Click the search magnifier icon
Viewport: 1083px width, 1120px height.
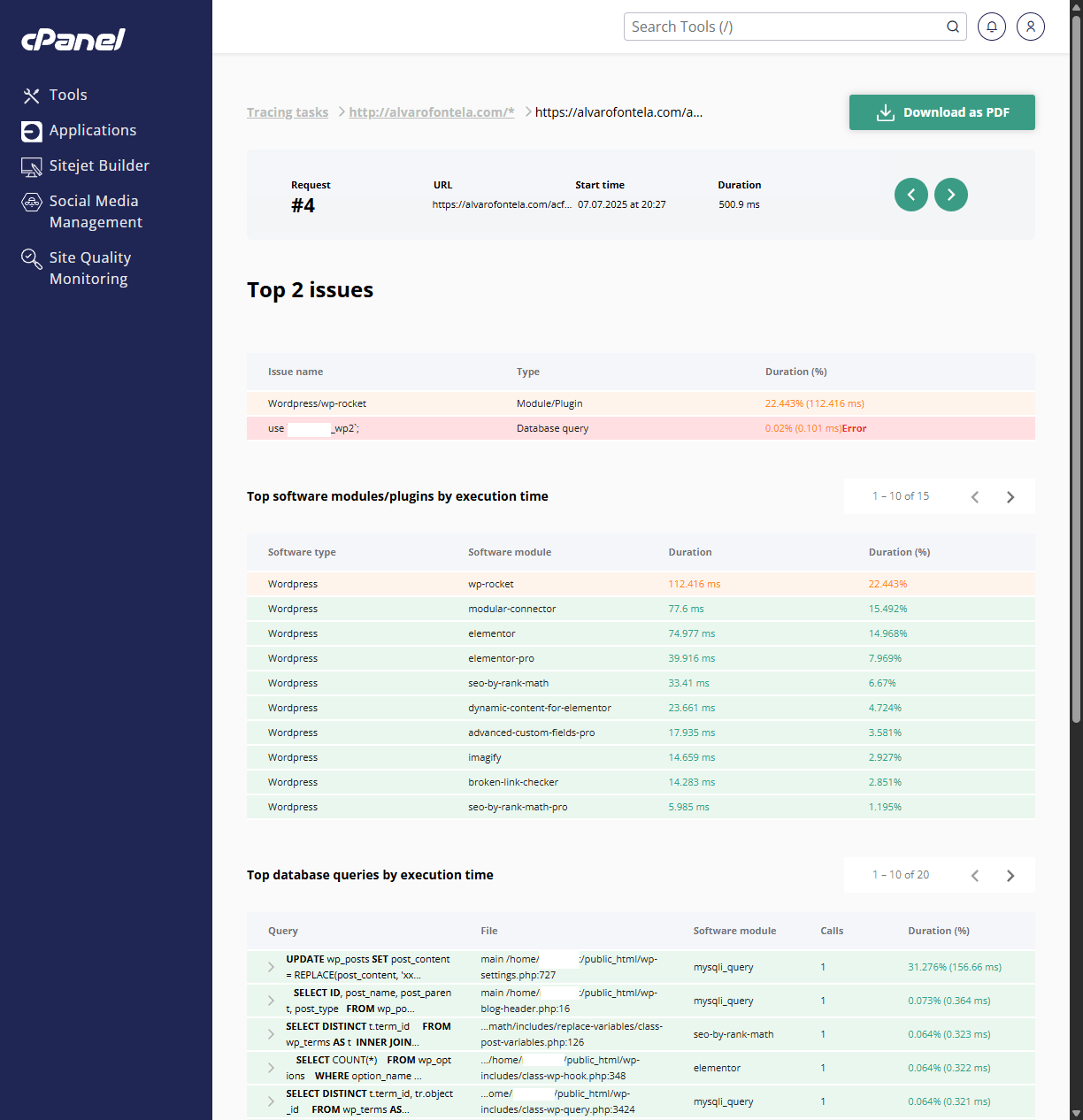[953, 27]
